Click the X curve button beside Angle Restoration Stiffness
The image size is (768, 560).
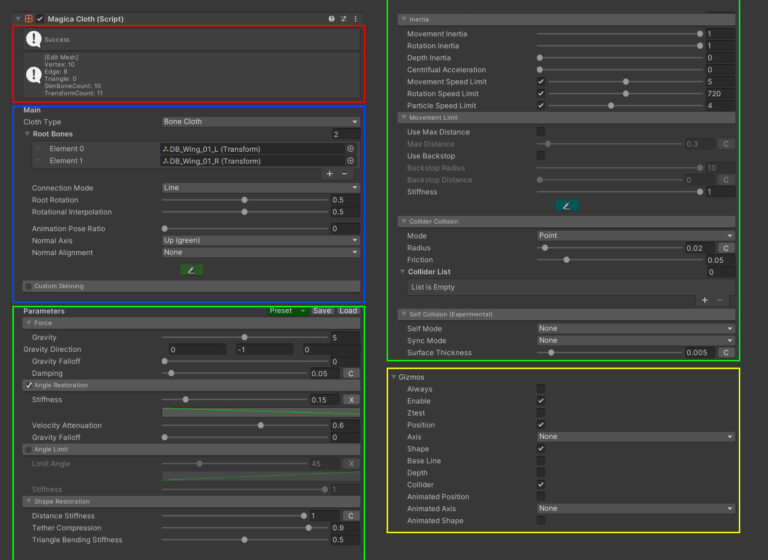351,400
